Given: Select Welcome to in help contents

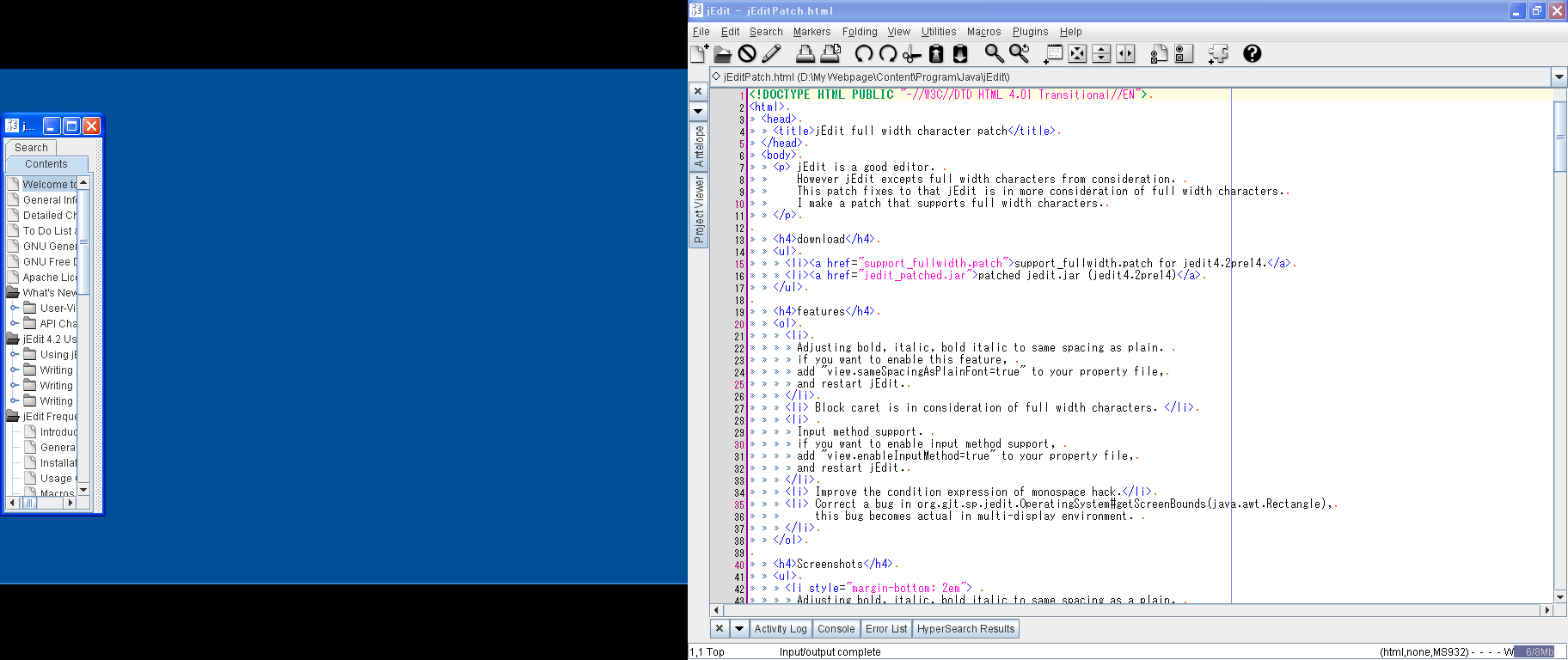Looking at the screenshot, I should point(49,185).
